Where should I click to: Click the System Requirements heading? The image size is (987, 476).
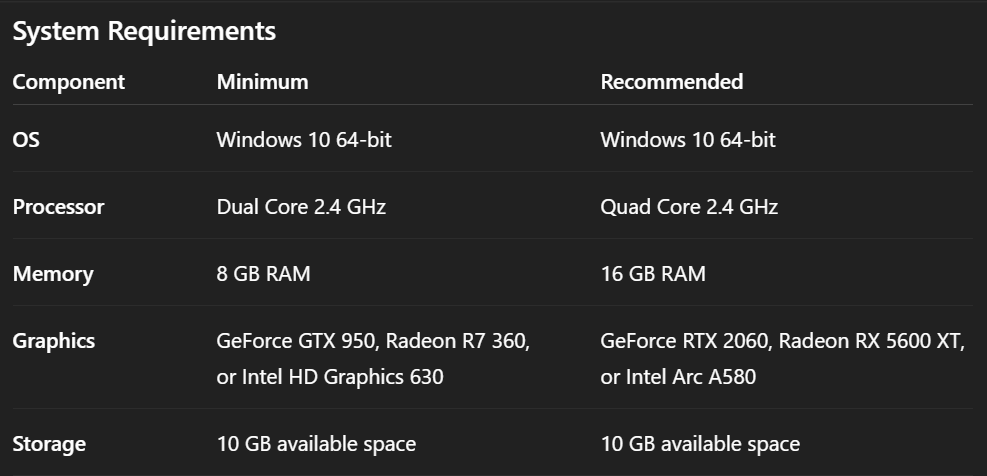tap(144, 32)
